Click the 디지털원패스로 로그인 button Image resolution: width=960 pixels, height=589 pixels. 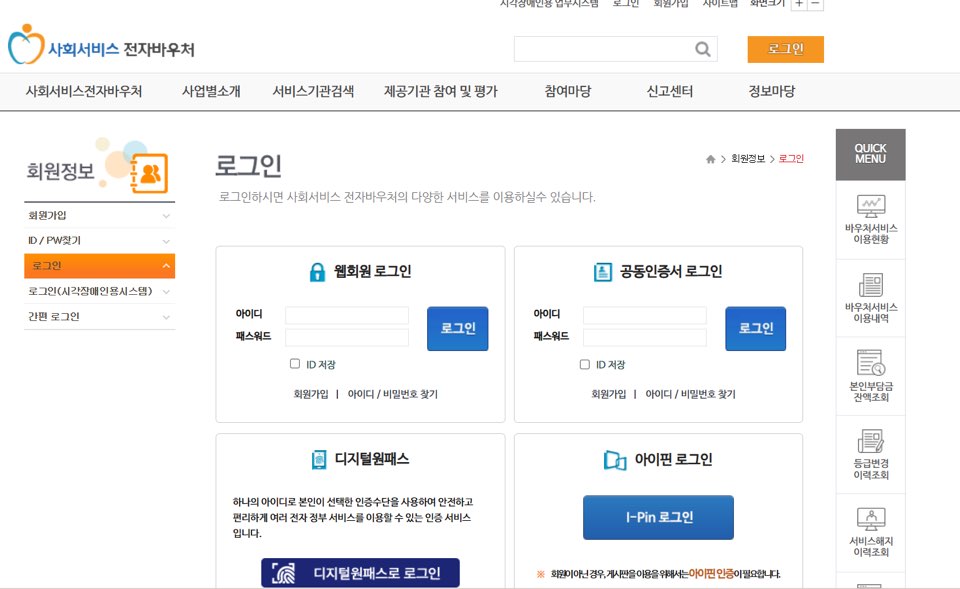coord(359,572)
